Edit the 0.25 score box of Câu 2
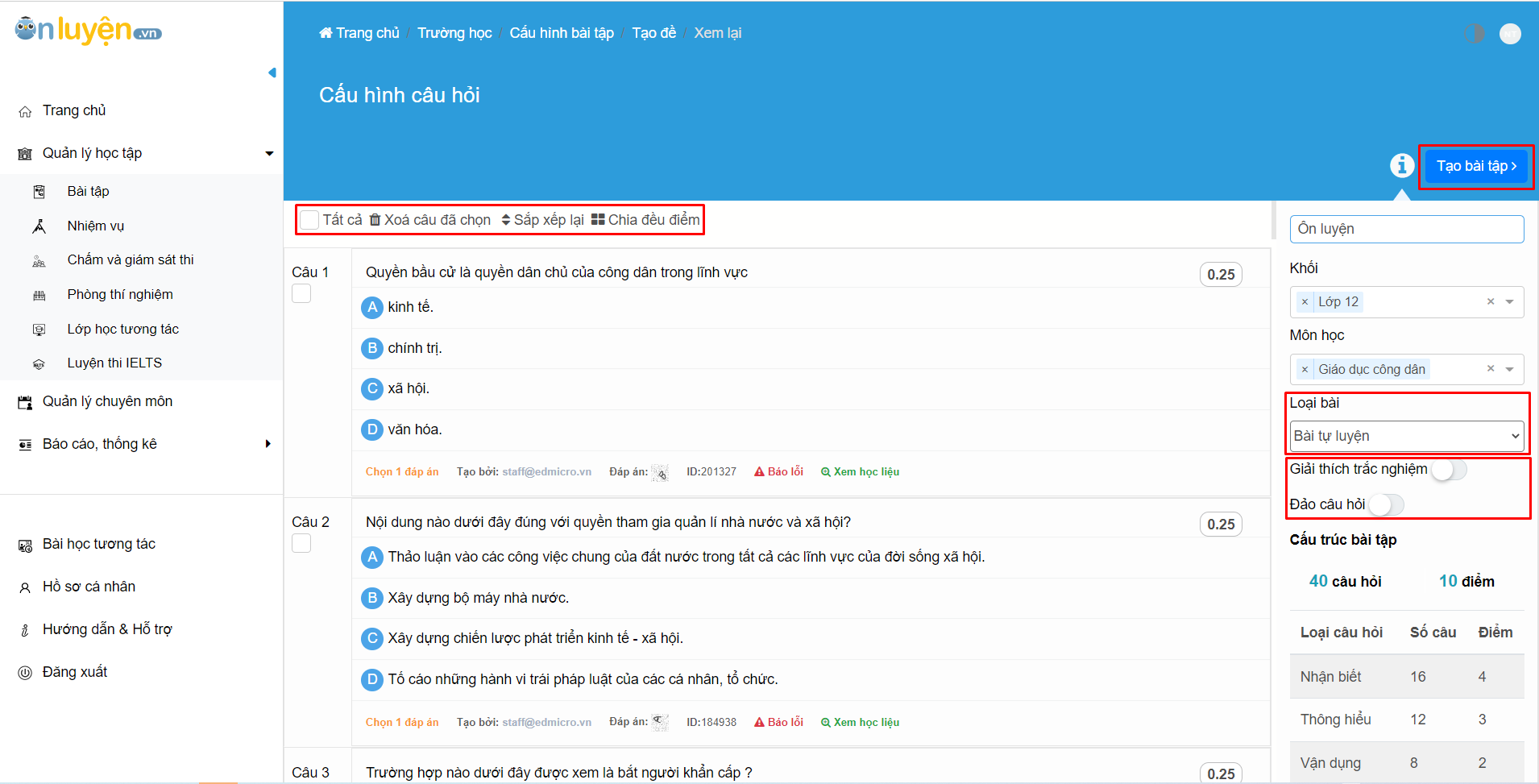Screen dimensions: 1539x784 coord(1221,524)
